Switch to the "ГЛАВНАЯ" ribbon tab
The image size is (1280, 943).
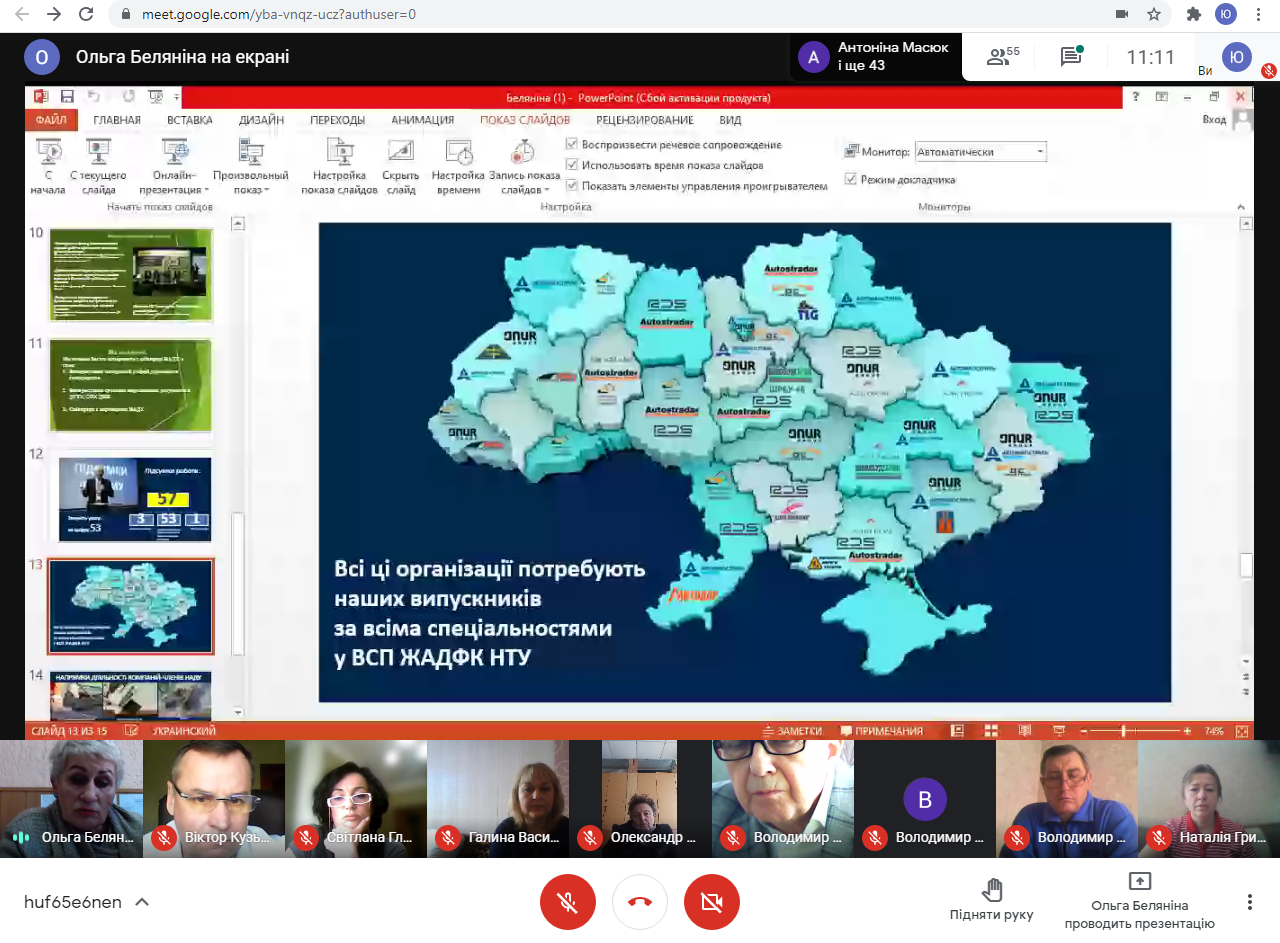click(117, 120)
